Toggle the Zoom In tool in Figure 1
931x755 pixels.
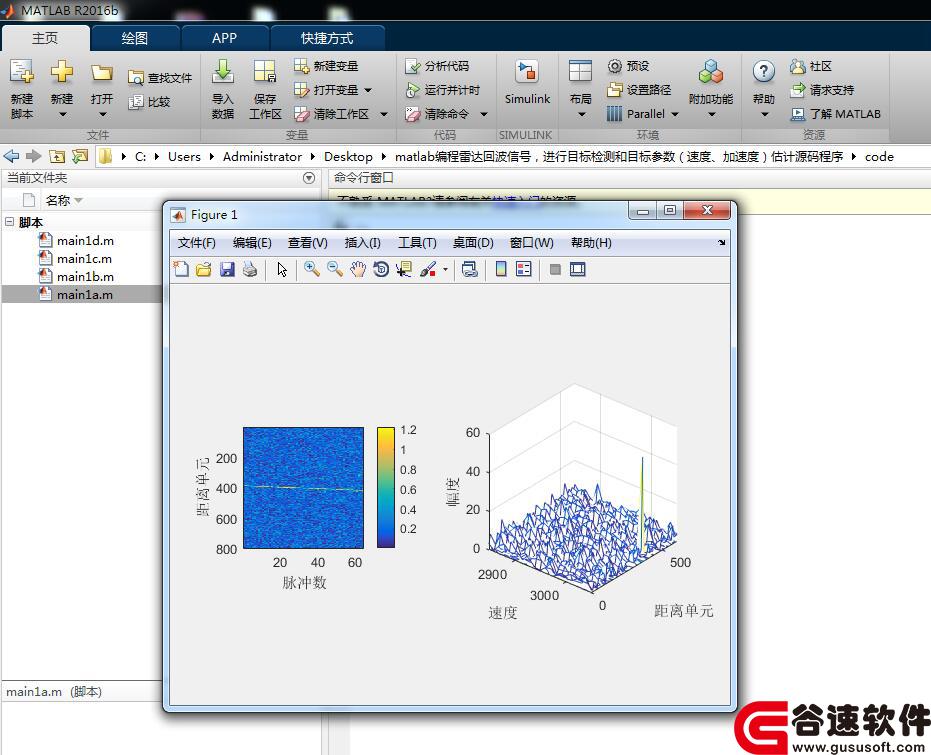[x=312, y=269]
